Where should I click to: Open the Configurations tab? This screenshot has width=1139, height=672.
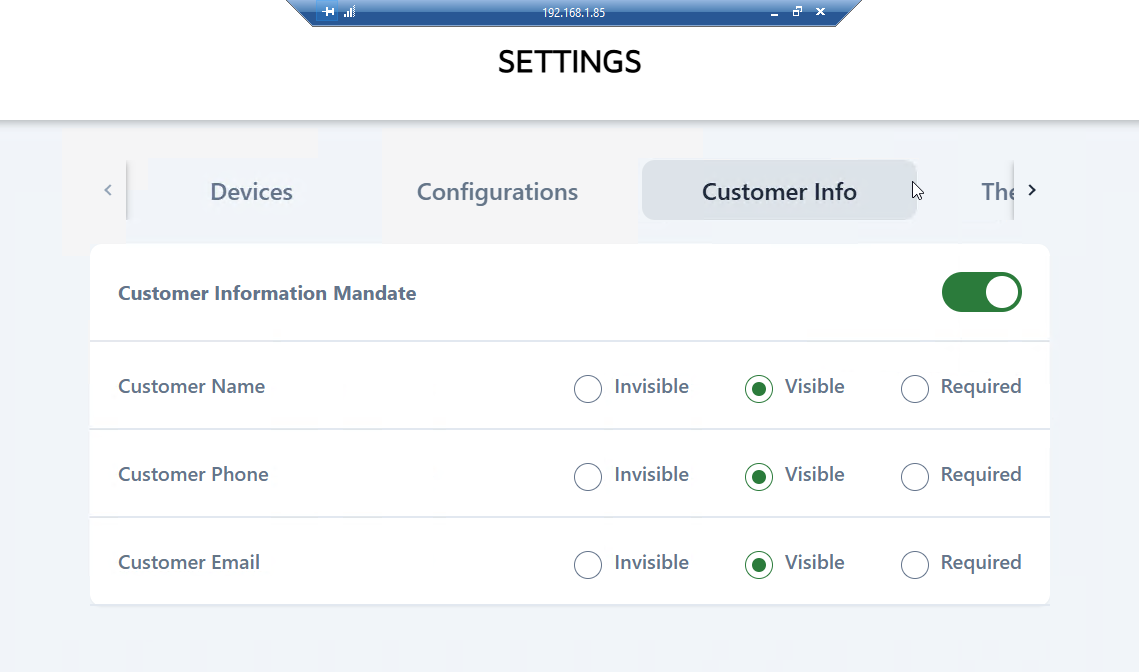[497, 191]
